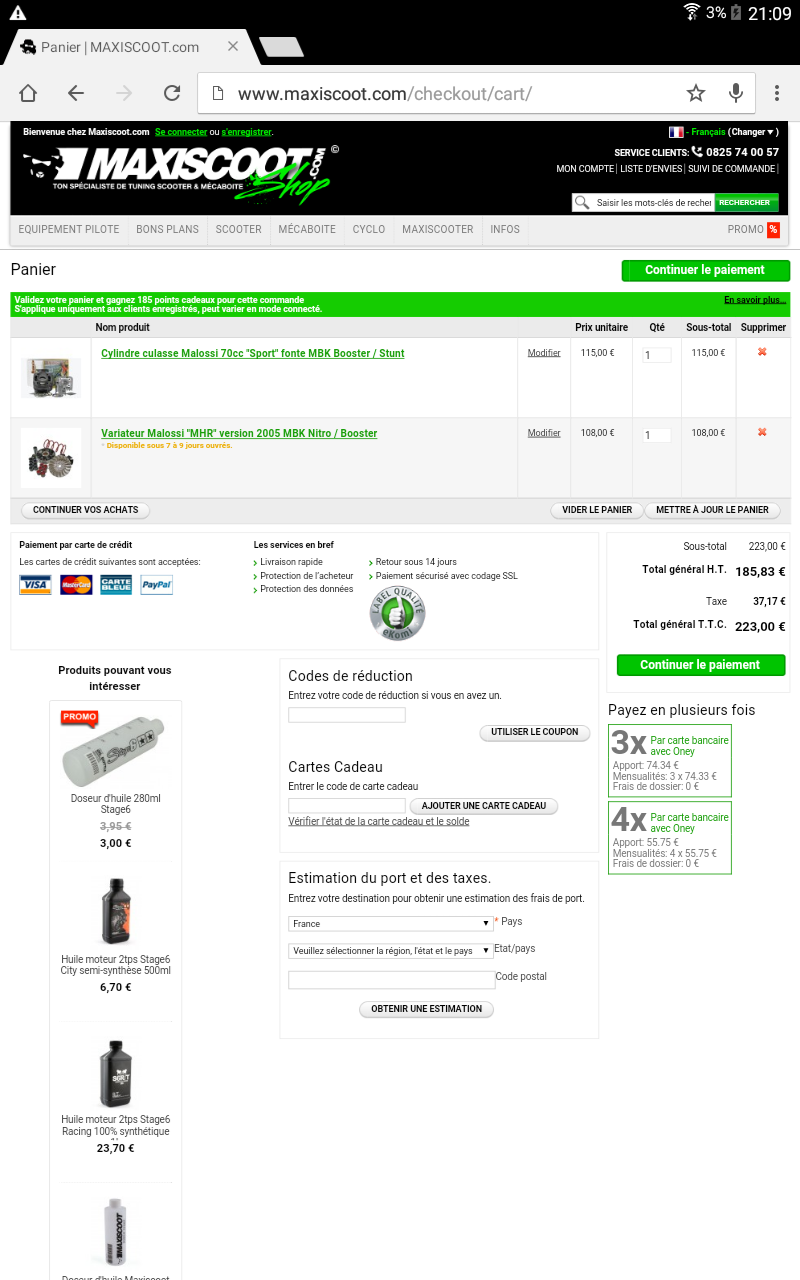This screenshot has width=800, height=1280.
Task: Click the reduction code input field
Action: [347, 715]
